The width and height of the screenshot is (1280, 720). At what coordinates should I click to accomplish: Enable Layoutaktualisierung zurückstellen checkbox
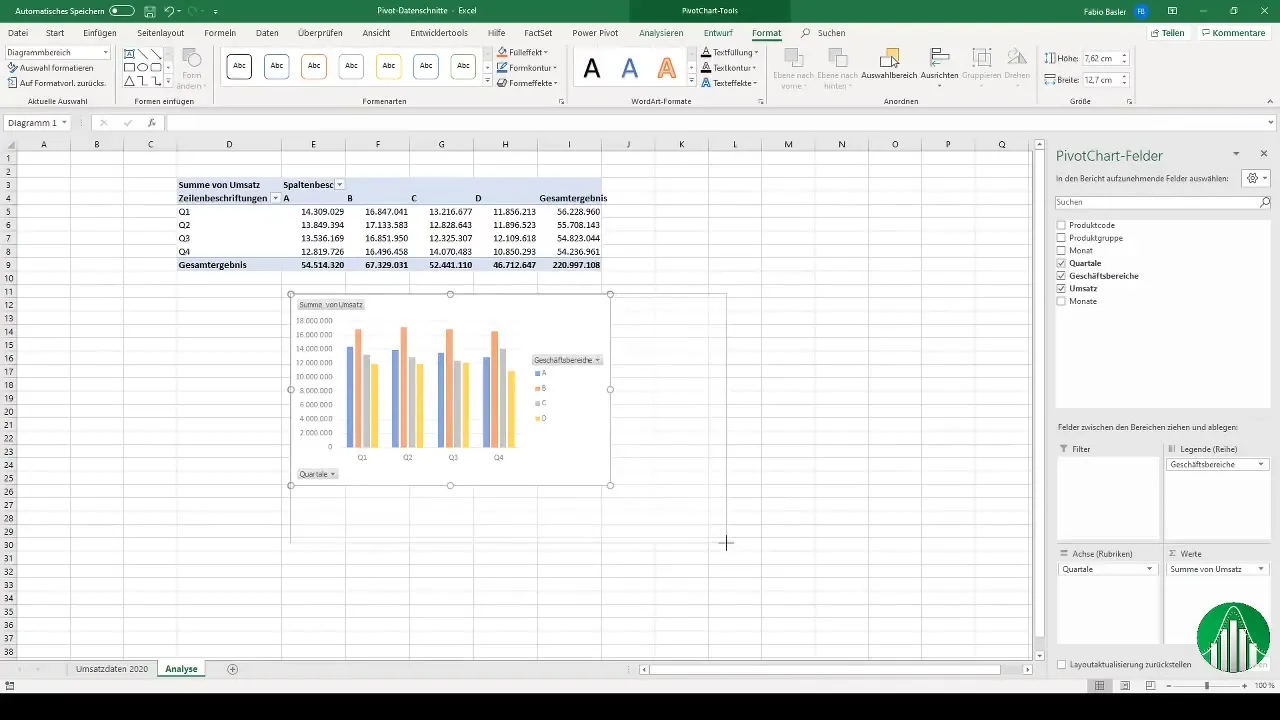coord(1061,664)
